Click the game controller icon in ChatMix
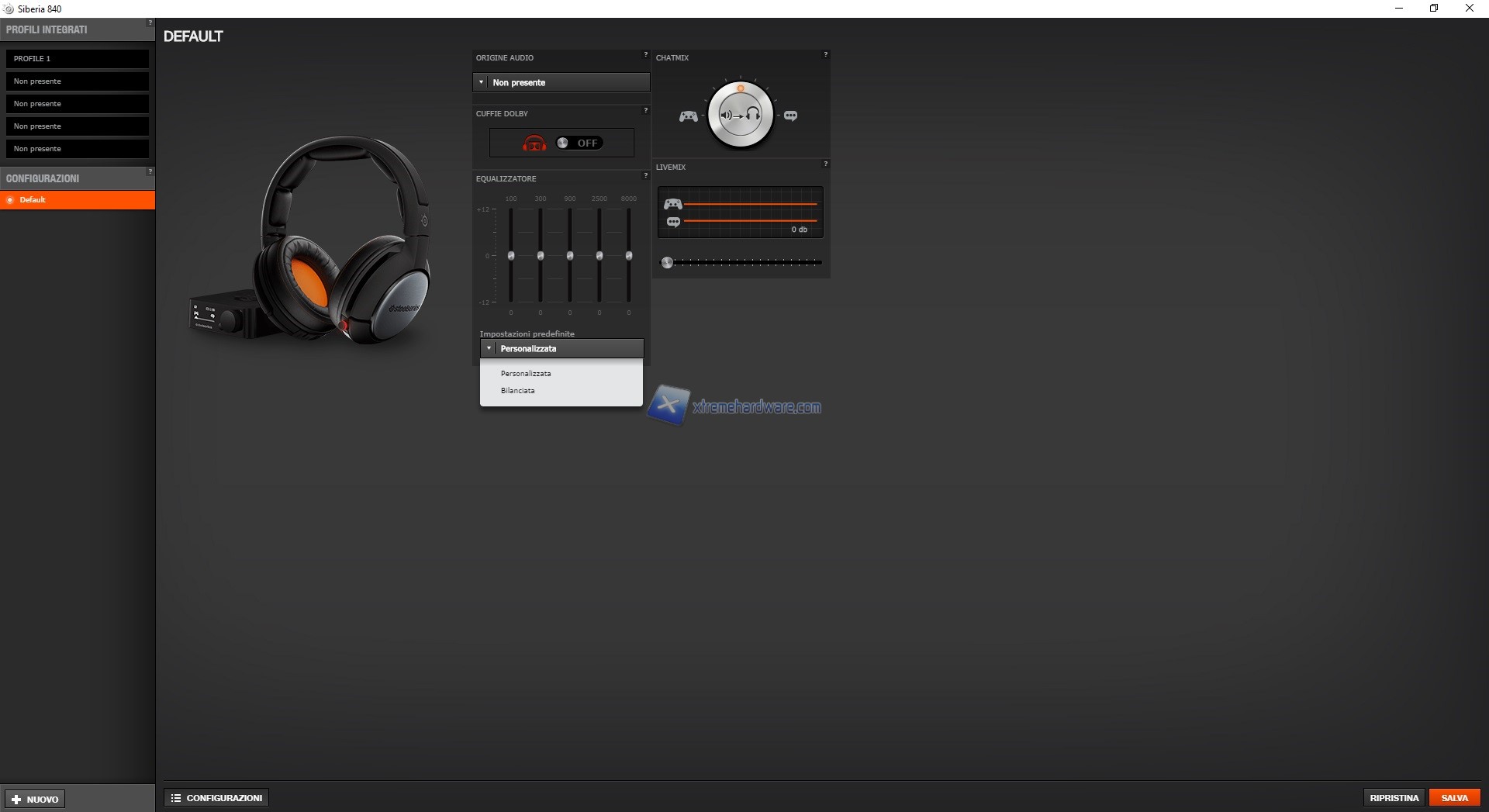 pyautogui.click(x=688, y=116)
